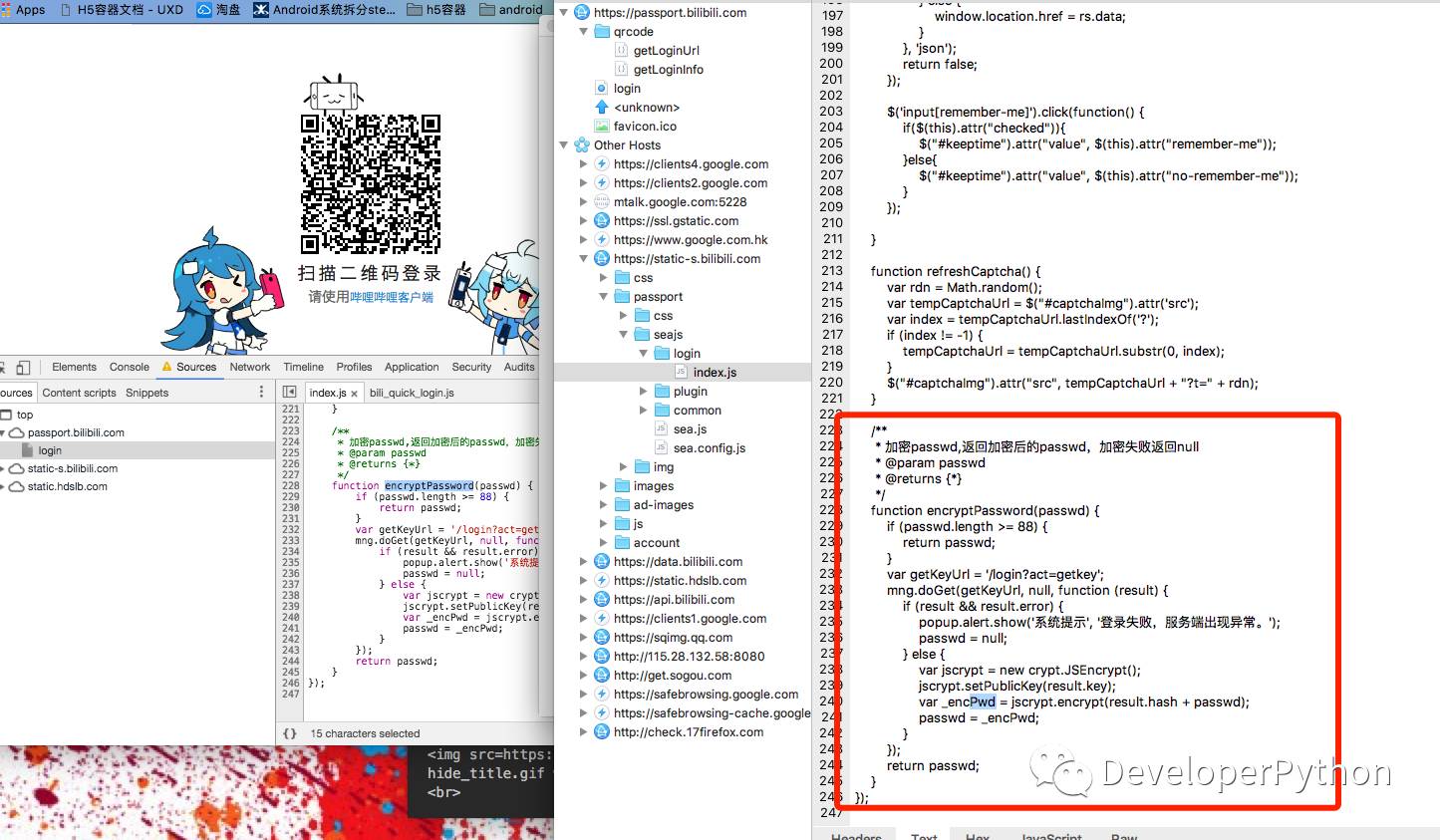Select the top frame in navigator

tap(25, 415)
